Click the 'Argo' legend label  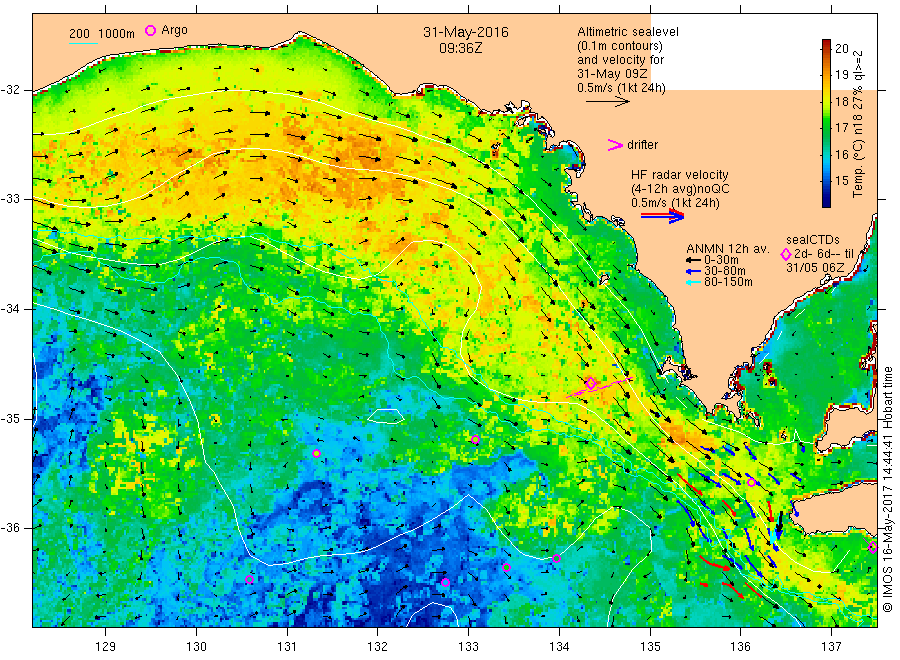click(174, 30)
